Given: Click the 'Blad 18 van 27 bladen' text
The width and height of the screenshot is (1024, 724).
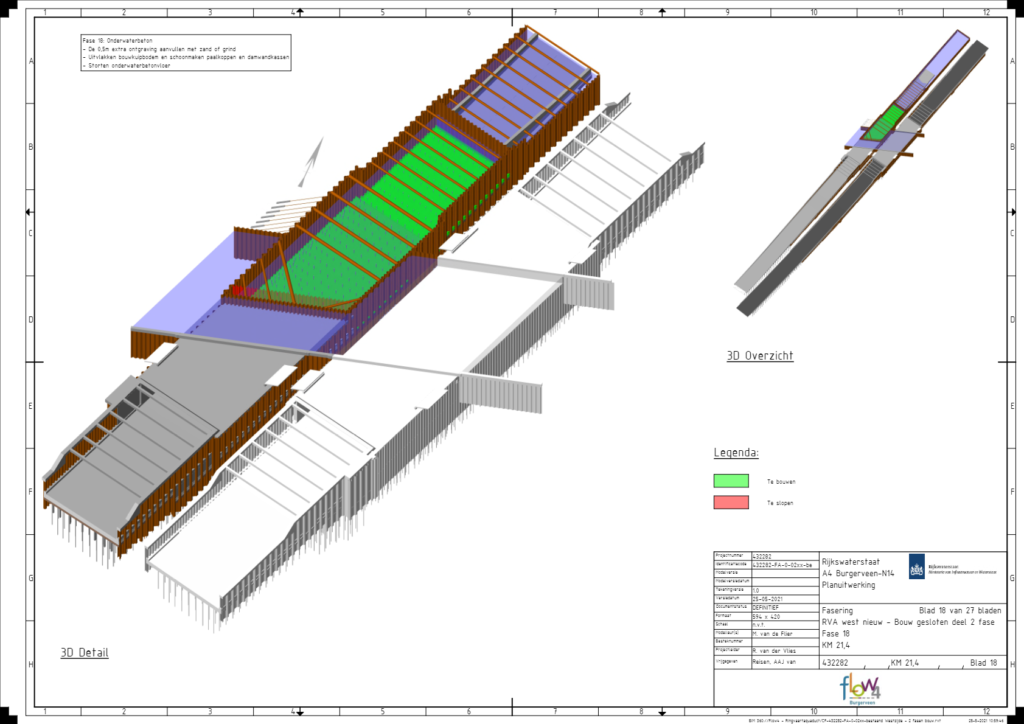Looking at the screenshot, I should click(x=958, y=609).
